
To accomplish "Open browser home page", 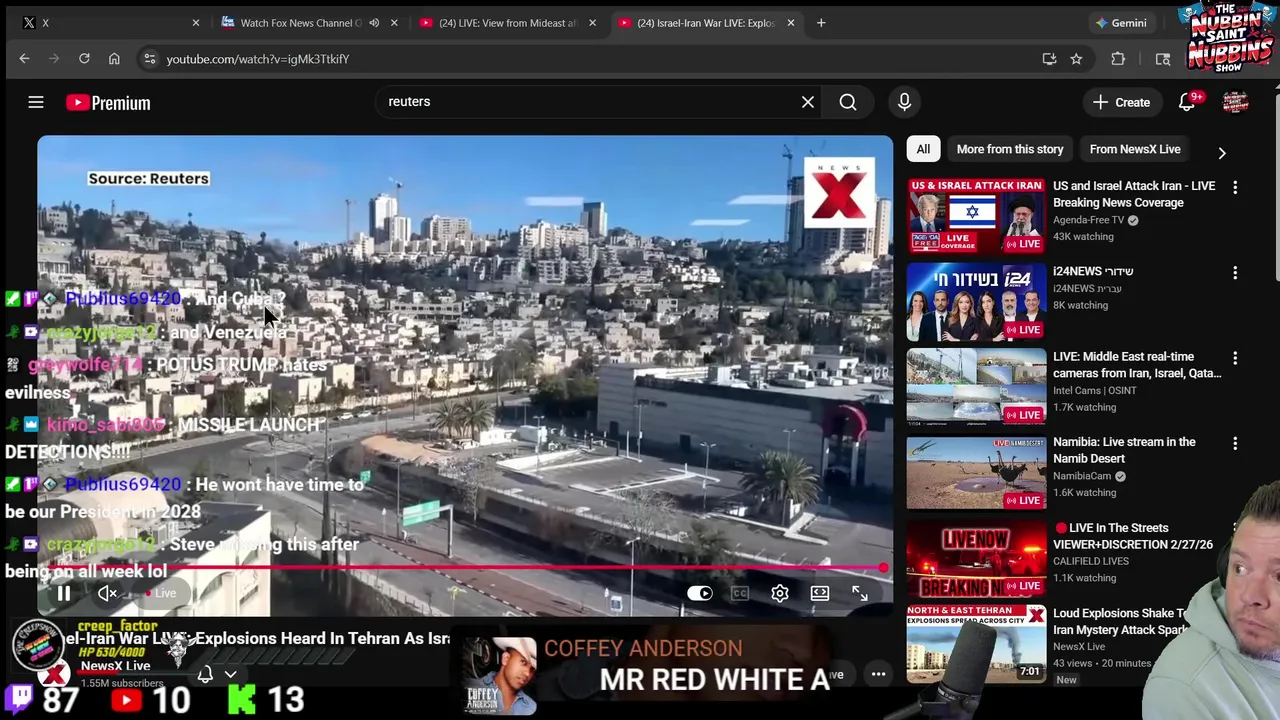I will pyautogui.click(x=114, y=59).
